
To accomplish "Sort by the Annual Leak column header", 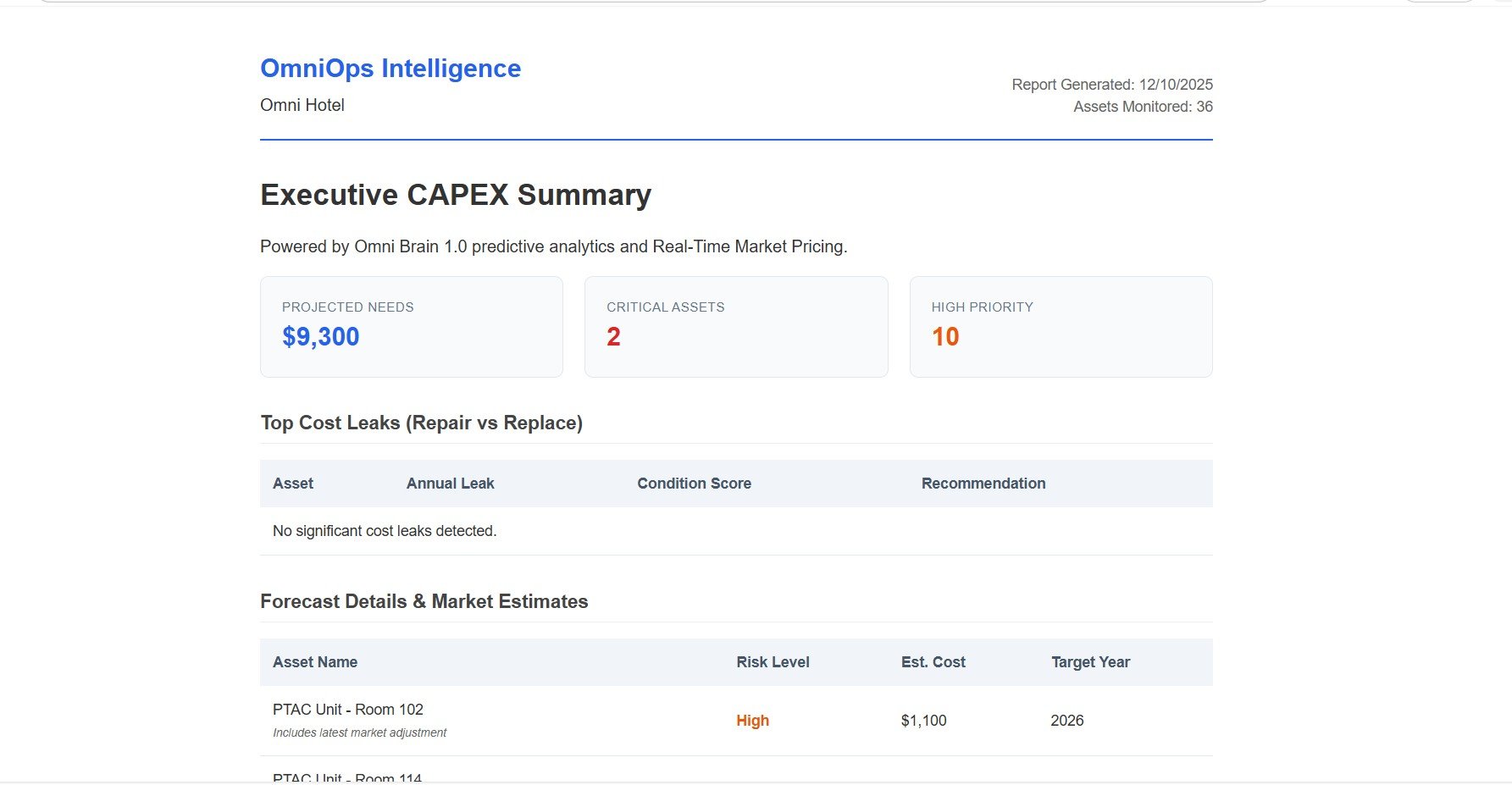I will pyautogui.click(x=450, y=484).
